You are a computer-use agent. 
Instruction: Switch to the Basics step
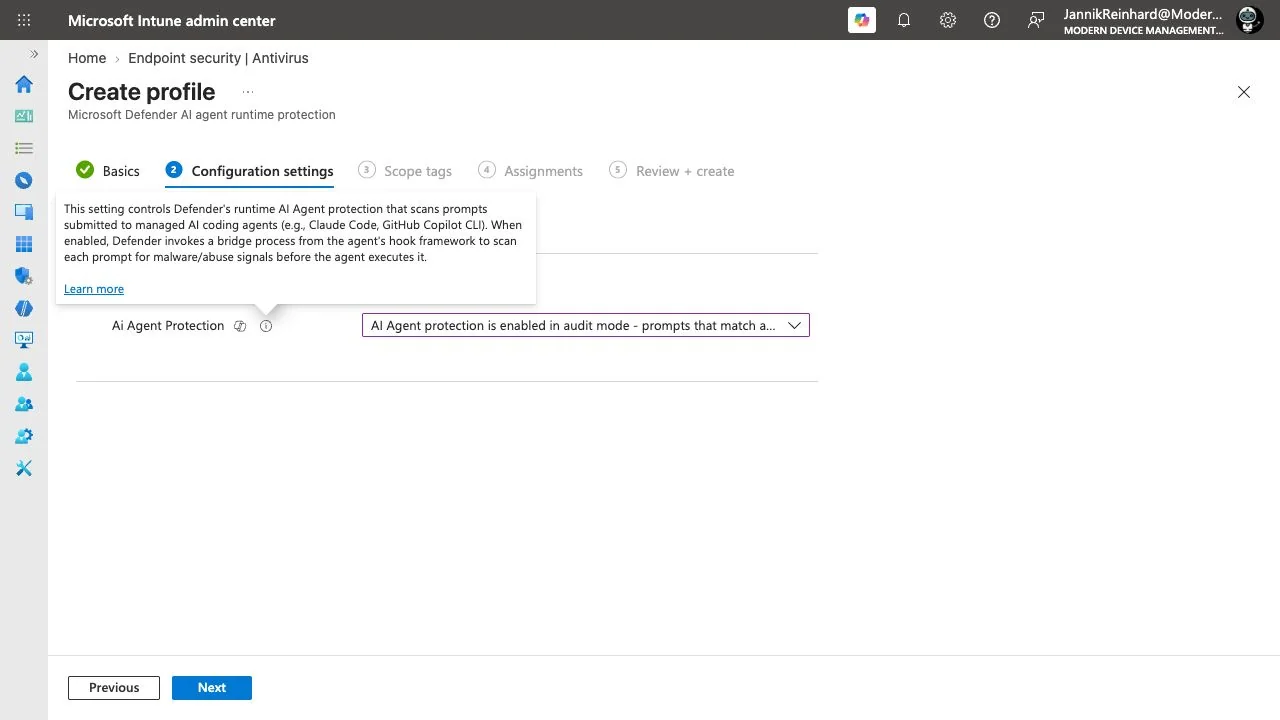pyautogui.click(x=108, y=171)
